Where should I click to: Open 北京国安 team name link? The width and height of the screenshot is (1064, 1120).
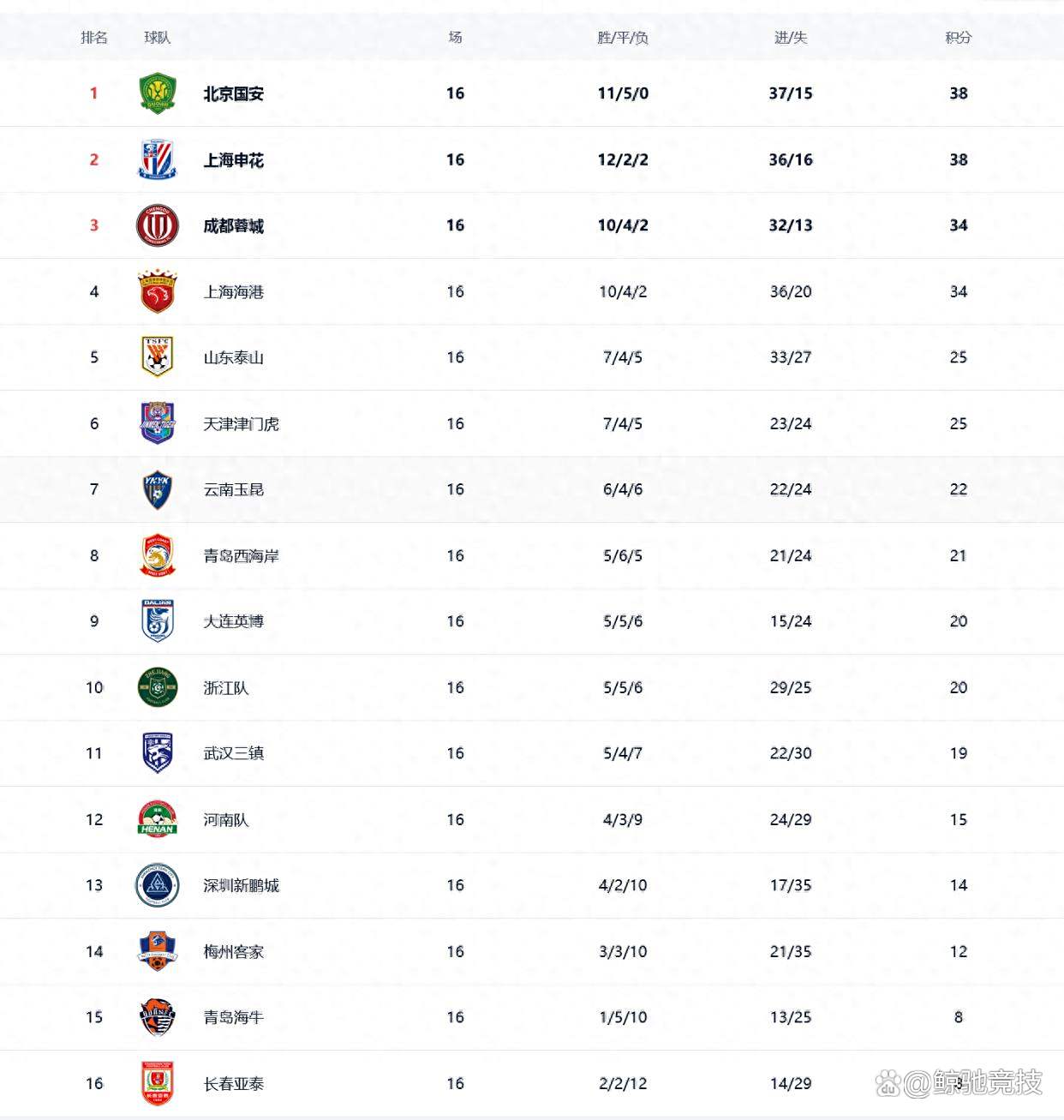click(x=233, y=93)
